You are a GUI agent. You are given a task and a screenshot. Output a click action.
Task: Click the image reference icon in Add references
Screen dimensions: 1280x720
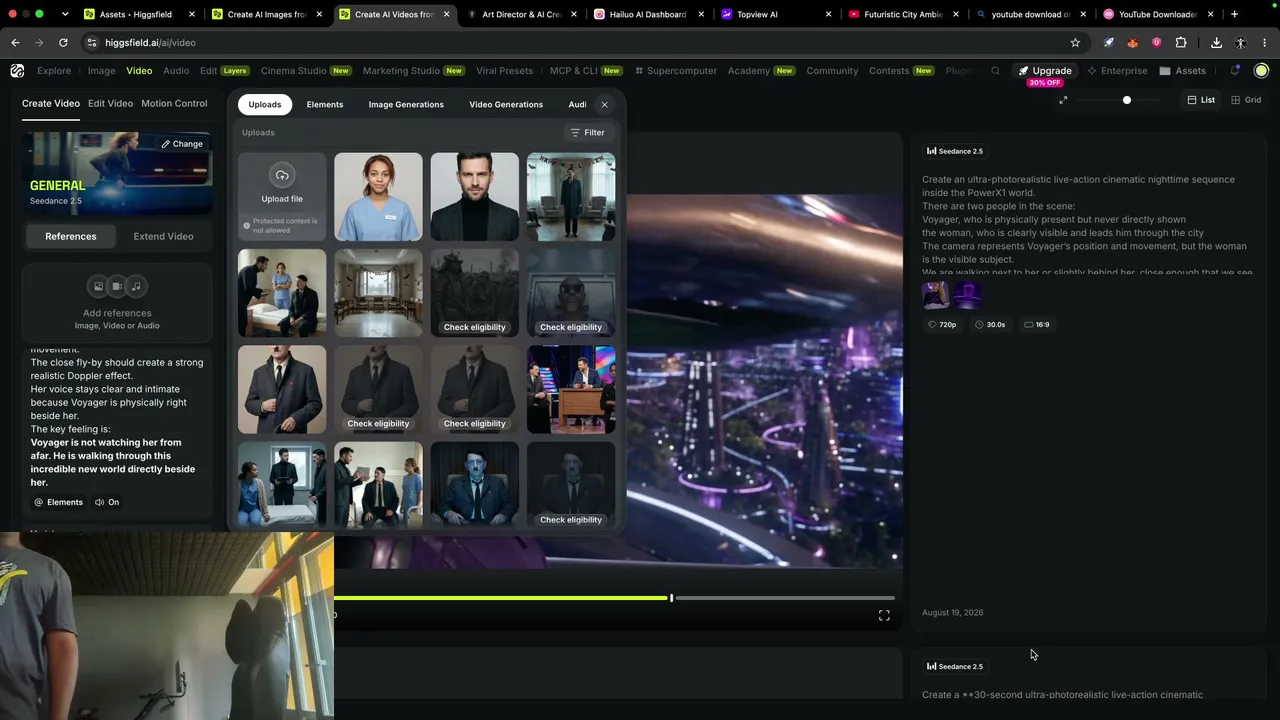[x=98, y=286]
